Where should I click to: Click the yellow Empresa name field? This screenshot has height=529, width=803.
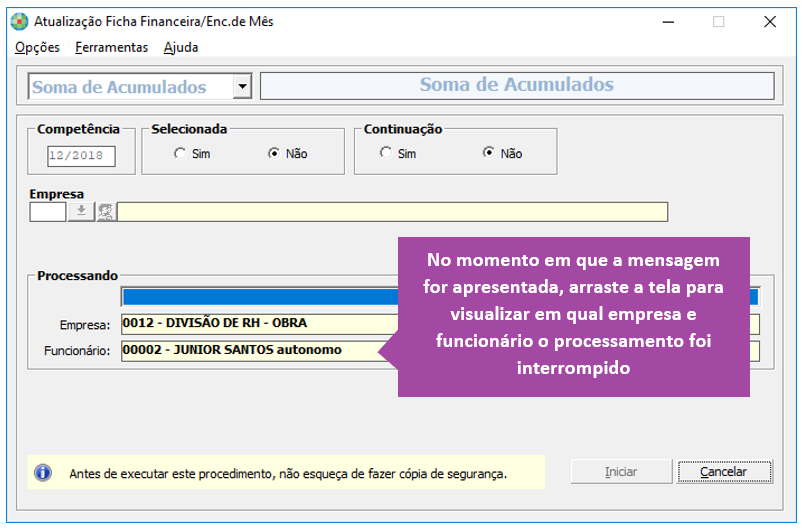point(393,212)
